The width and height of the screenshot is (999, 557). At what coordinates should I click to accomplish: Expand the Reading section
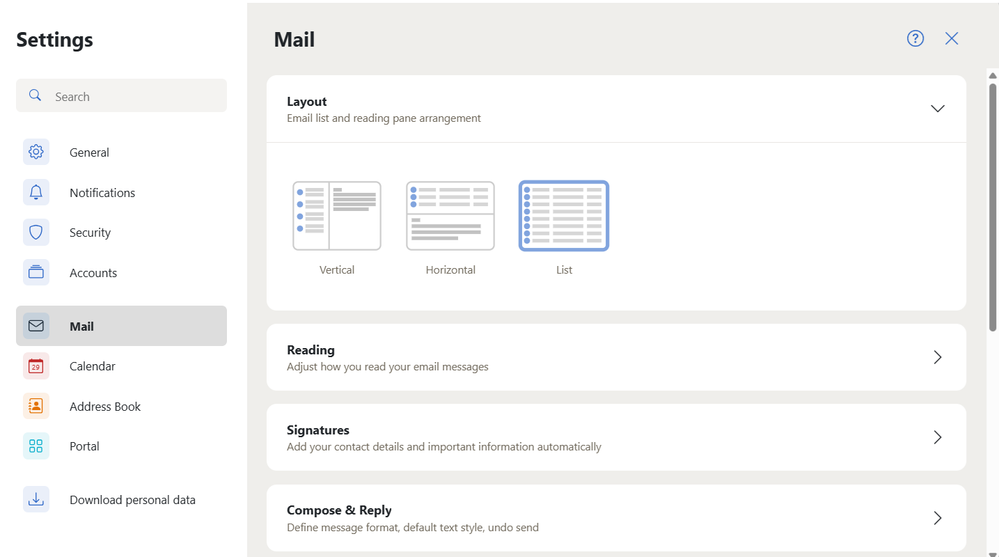tap(937, 357)
